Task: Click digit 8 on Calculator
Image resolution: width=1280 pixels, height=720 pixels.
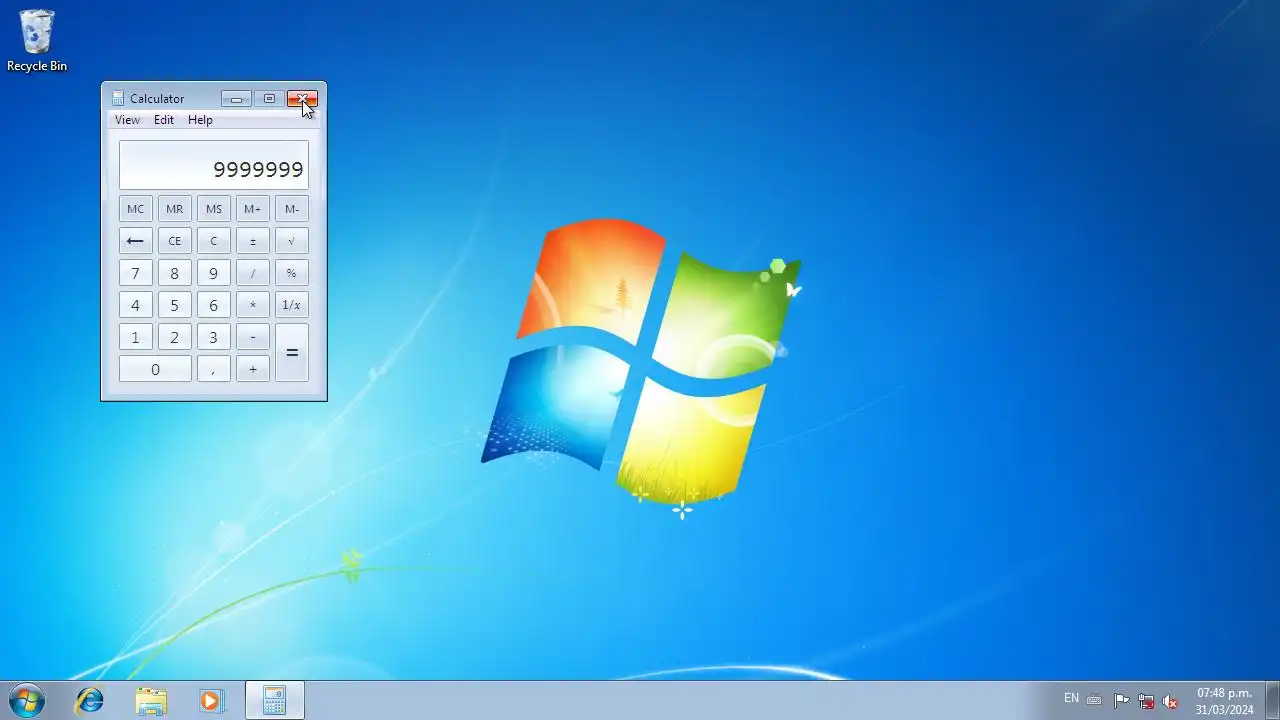Action: click(174, 273)
